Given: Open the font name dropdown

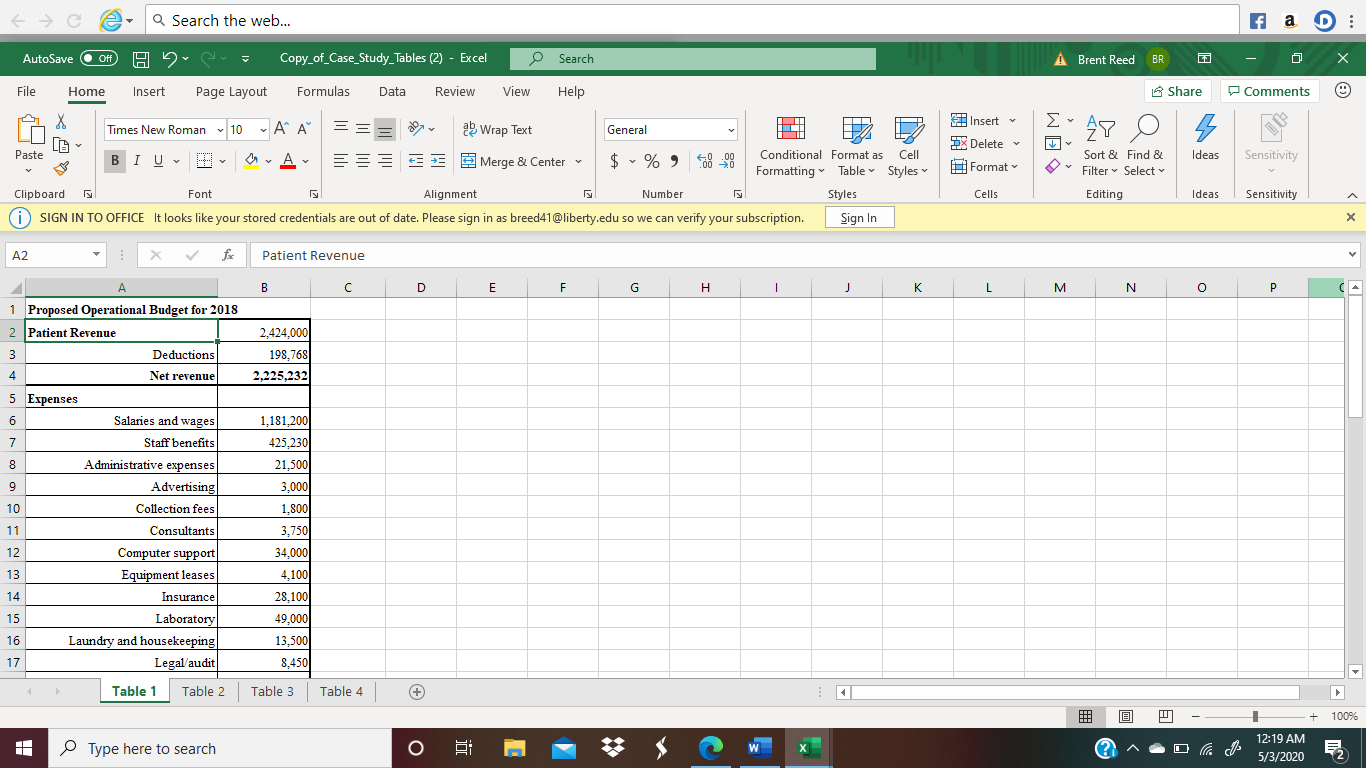Looking at the screenshot, I should tap(221, 130).
